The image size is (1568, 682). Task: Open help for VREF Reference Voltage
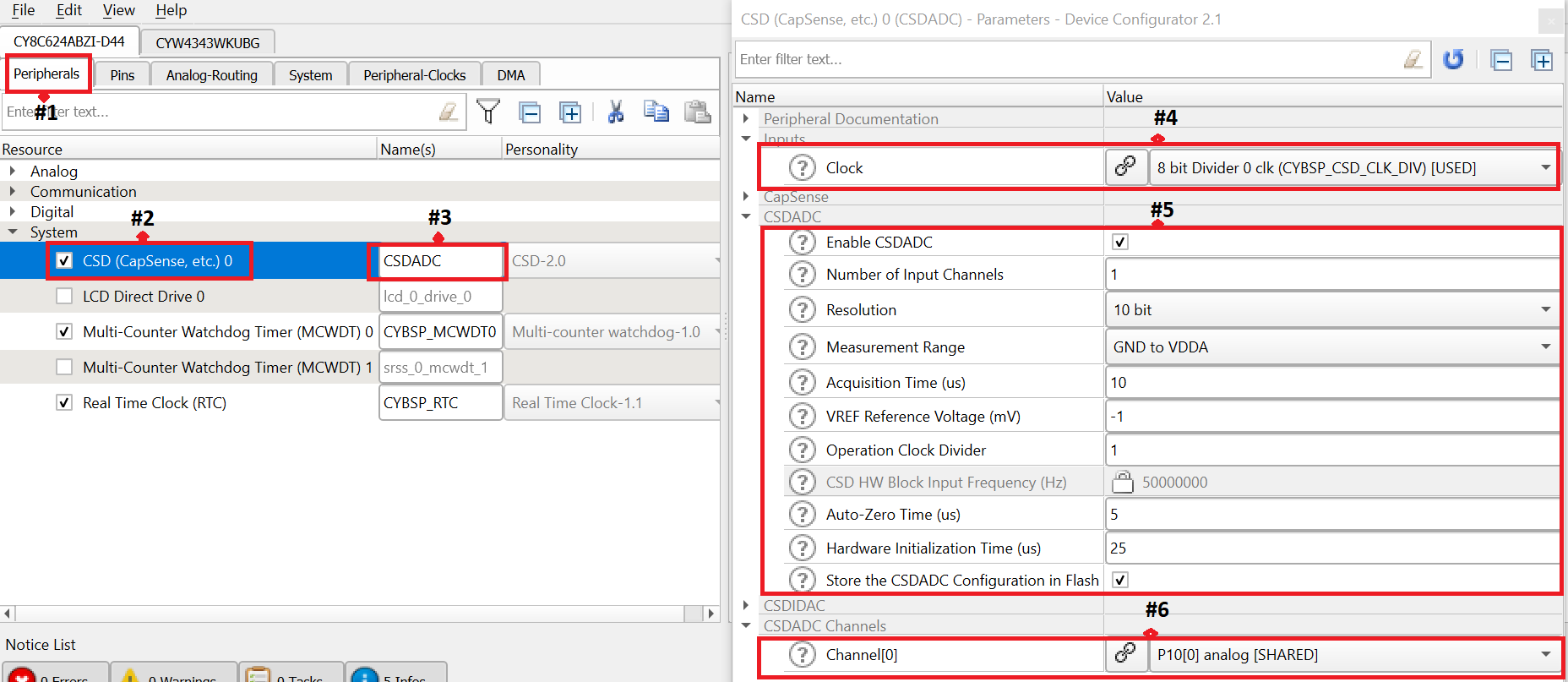click(802, 416)
